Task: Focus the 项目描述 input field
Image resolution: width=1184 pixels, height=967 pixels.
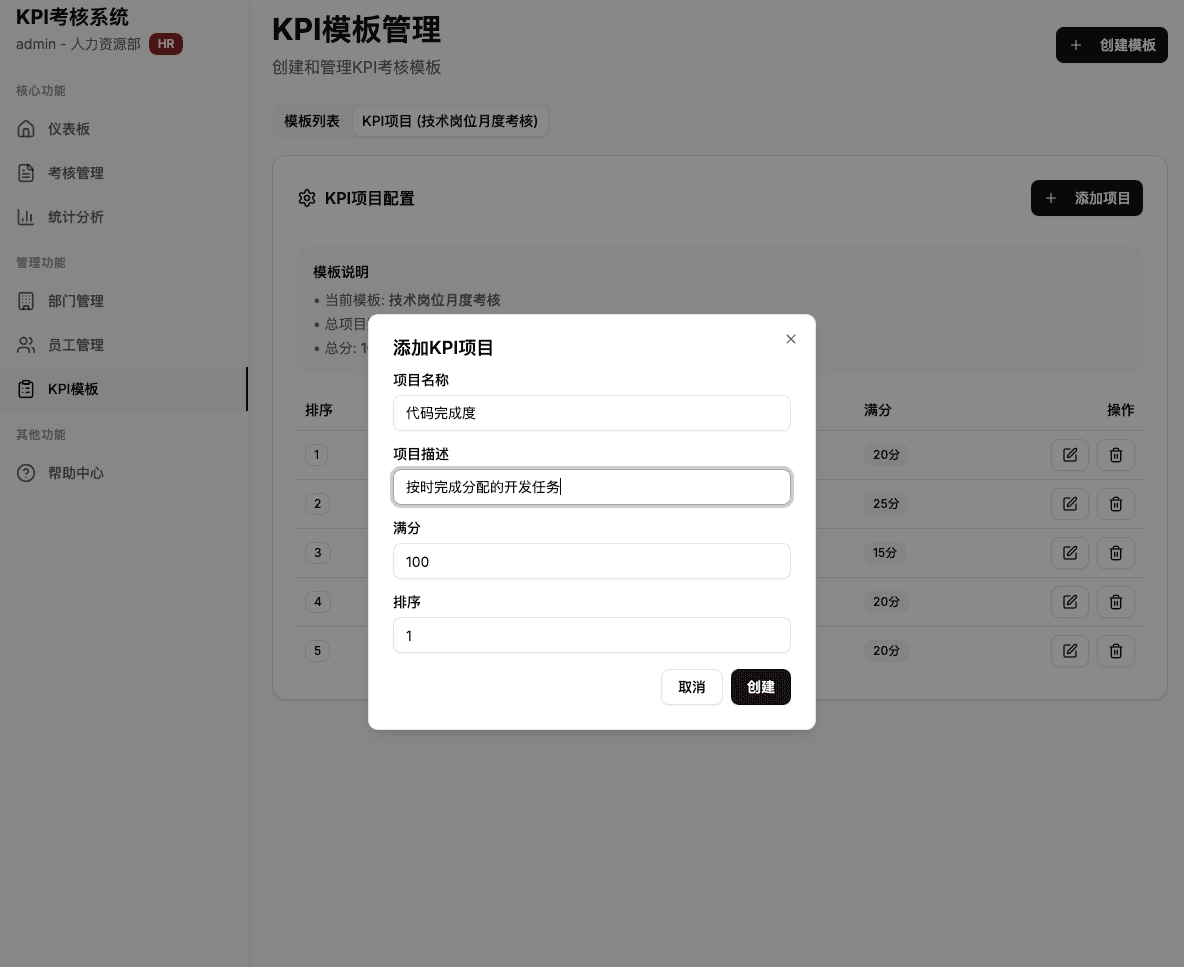Action: (x=591, y=487)
